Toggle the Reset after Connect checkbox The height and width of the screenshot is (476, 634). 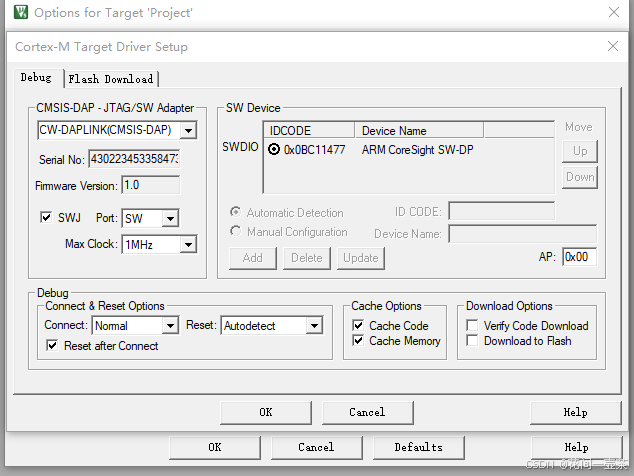pyautogui.click(x=52, y=345)
